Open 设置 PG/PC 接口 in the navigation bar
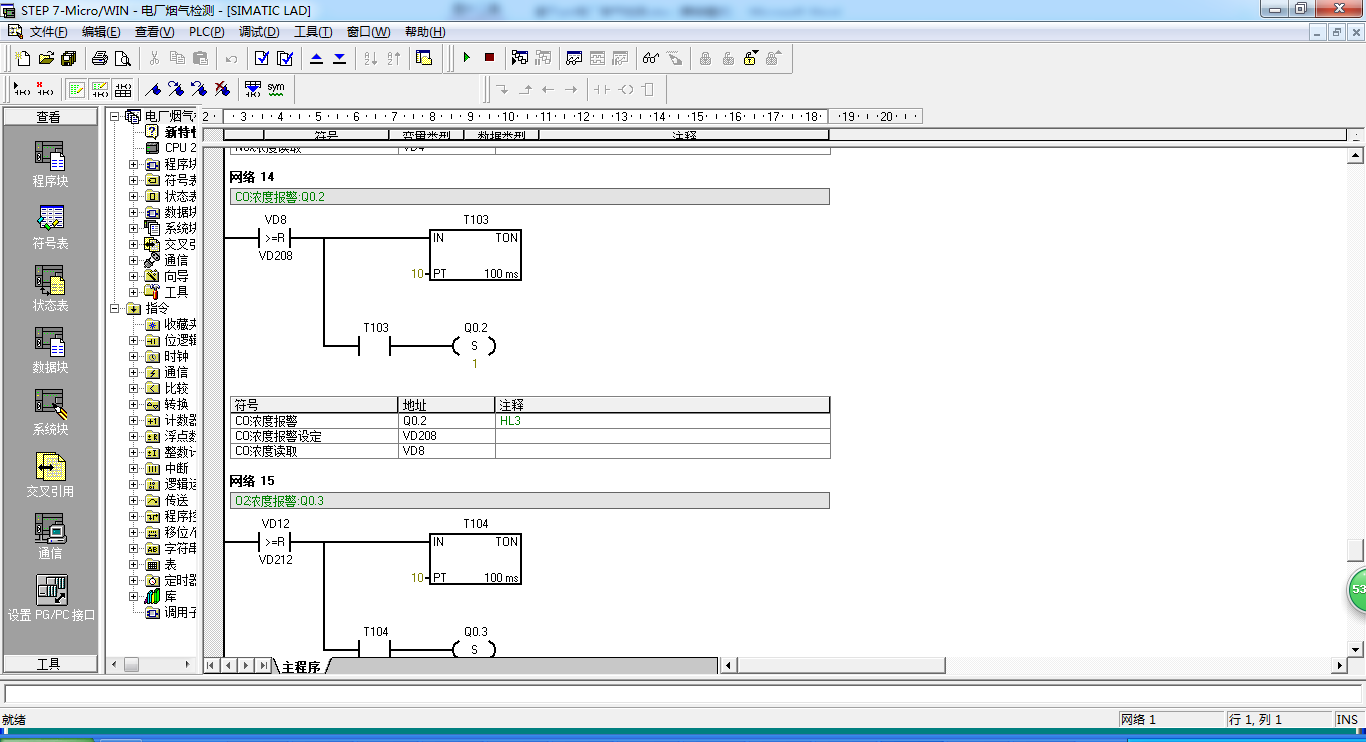 point(51,599)
